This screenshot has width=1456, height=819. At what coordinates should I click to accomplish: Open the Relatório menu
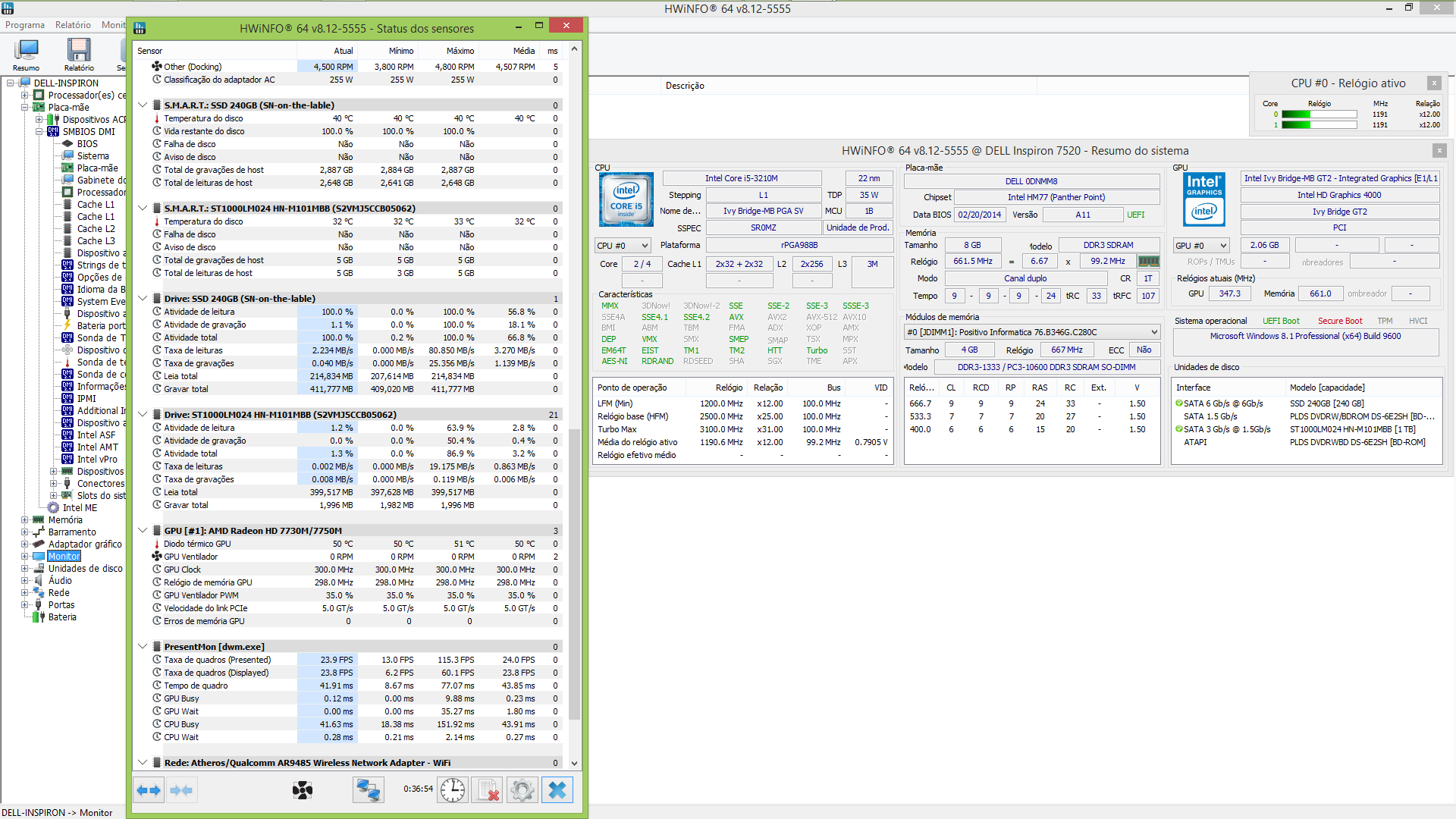73,25
